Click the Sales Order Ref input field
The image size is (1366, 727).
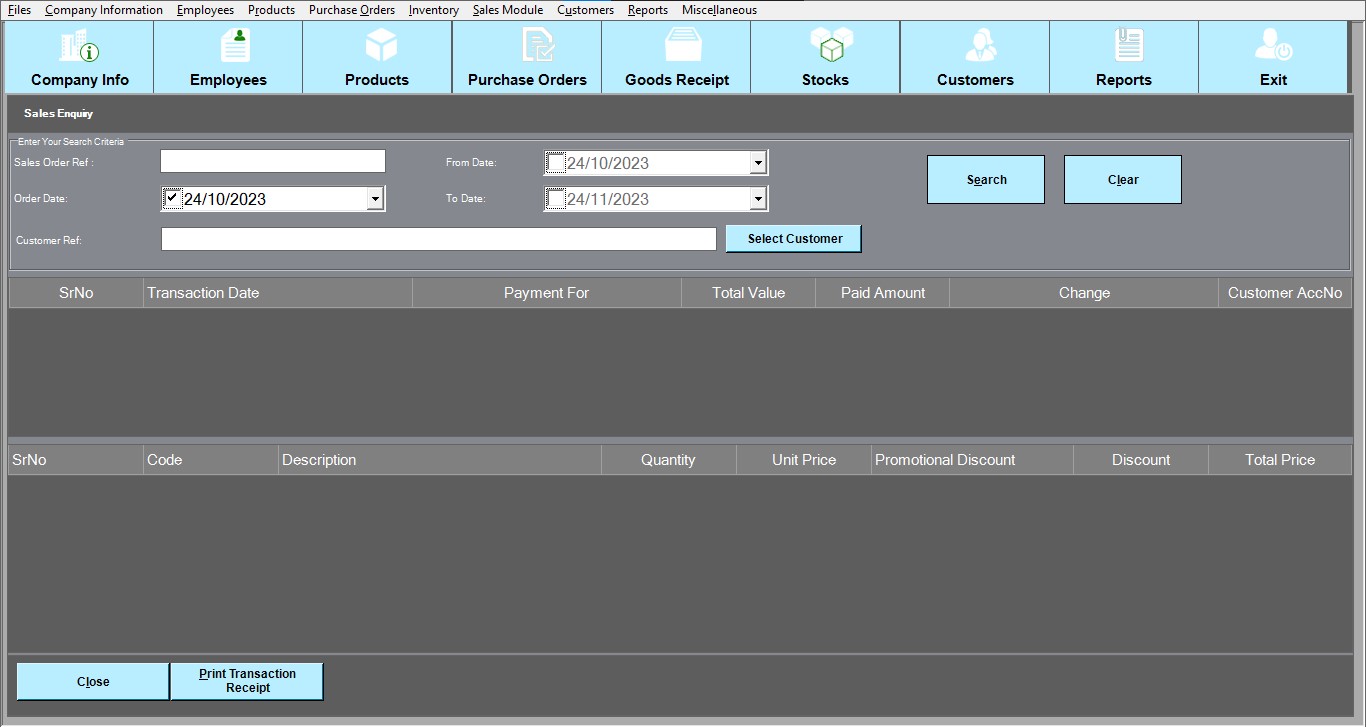(273, 162)
